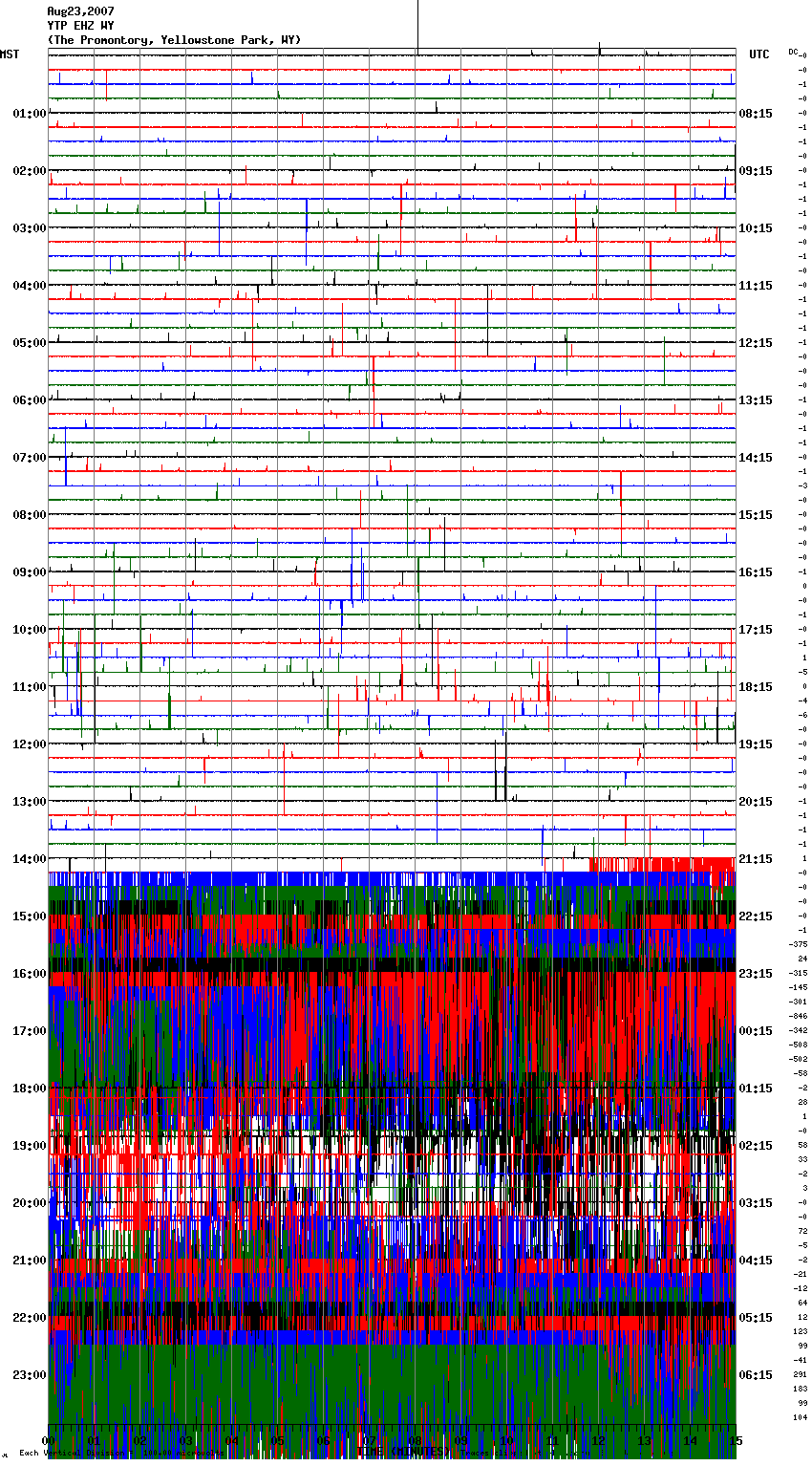The height and width of the screenshot is (1466, 812).
Task: Select the 16:00 MST row label
Action: [x=29, y=974]
